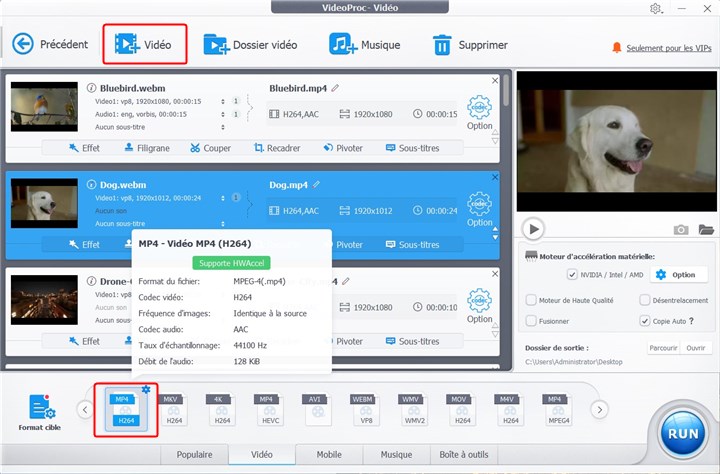Show more formats with right arrow
720x474 pixels.
[x=599, y=409]
